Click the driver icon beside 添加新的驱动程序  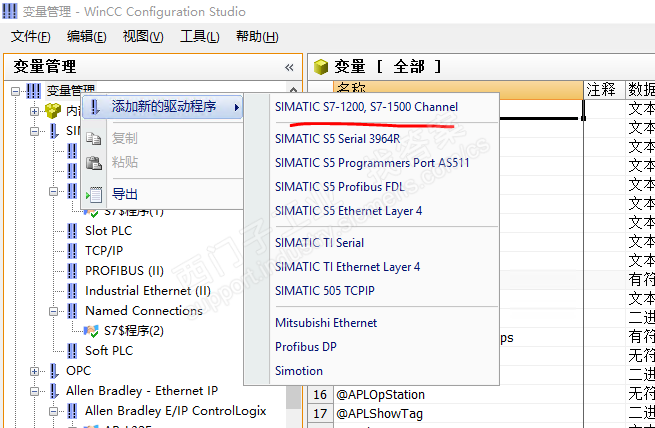95,107
